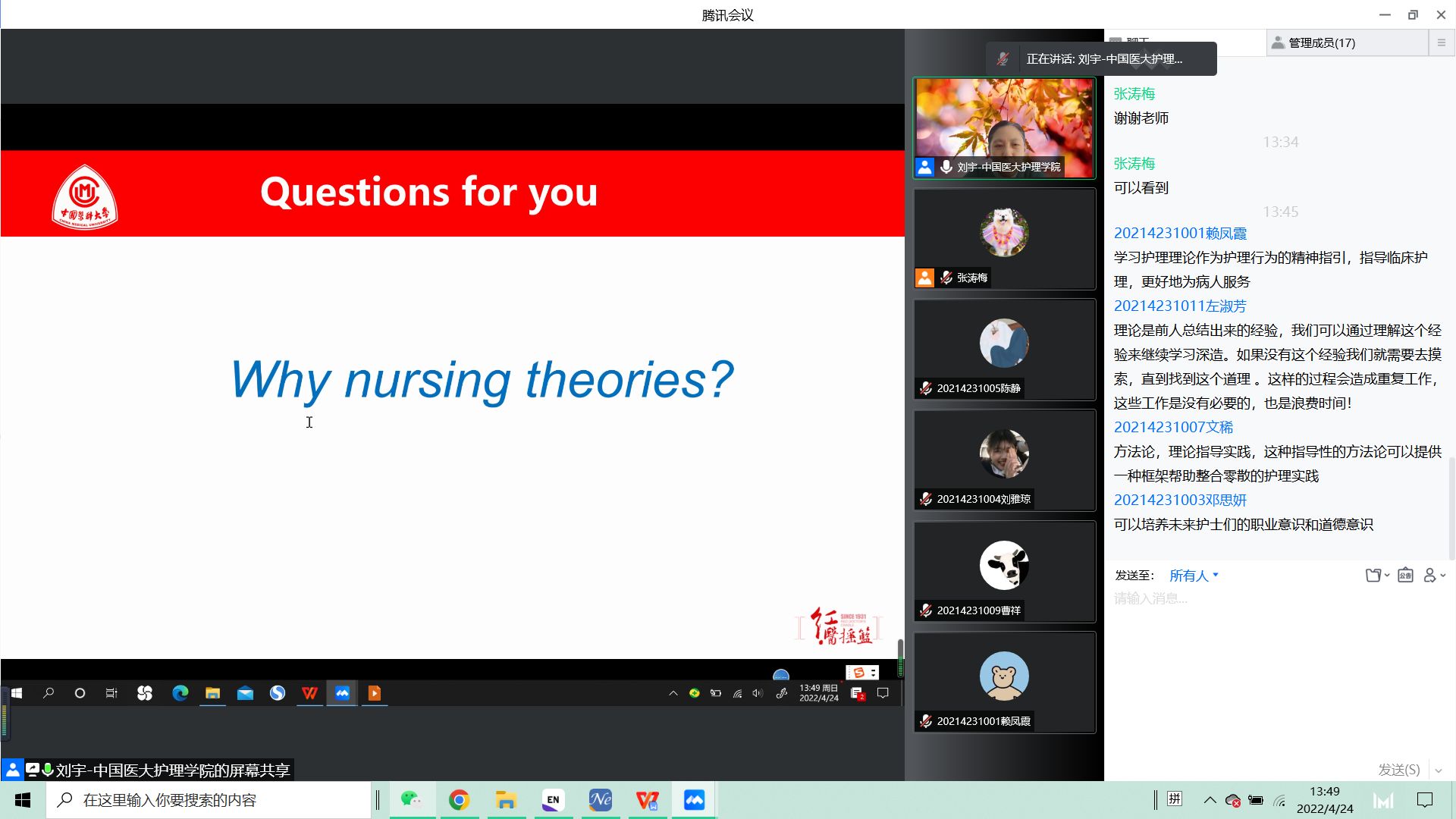Toggle 20214231005陈静 muted microphone icon
This screenshot has width=1456, height=819.
coord(926,388)
